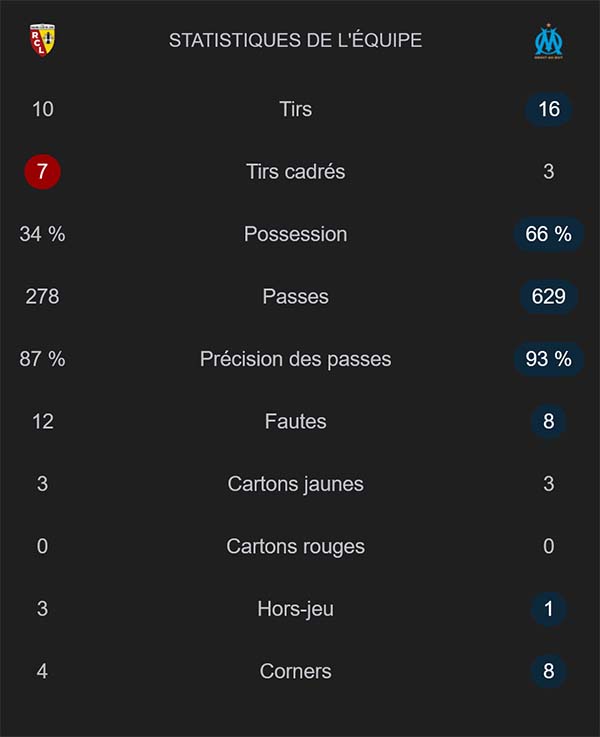Select the Cartons jaunes label

coord(295,484)
